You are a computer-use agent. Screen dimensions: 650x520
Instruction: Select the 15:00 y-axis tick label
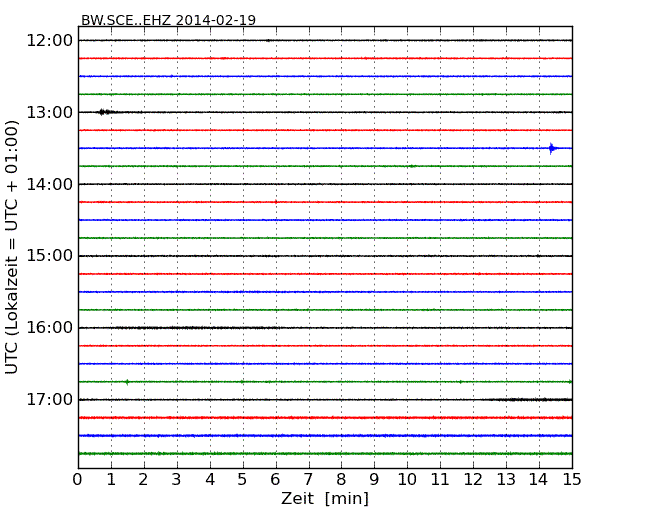(x=49, y=256)
